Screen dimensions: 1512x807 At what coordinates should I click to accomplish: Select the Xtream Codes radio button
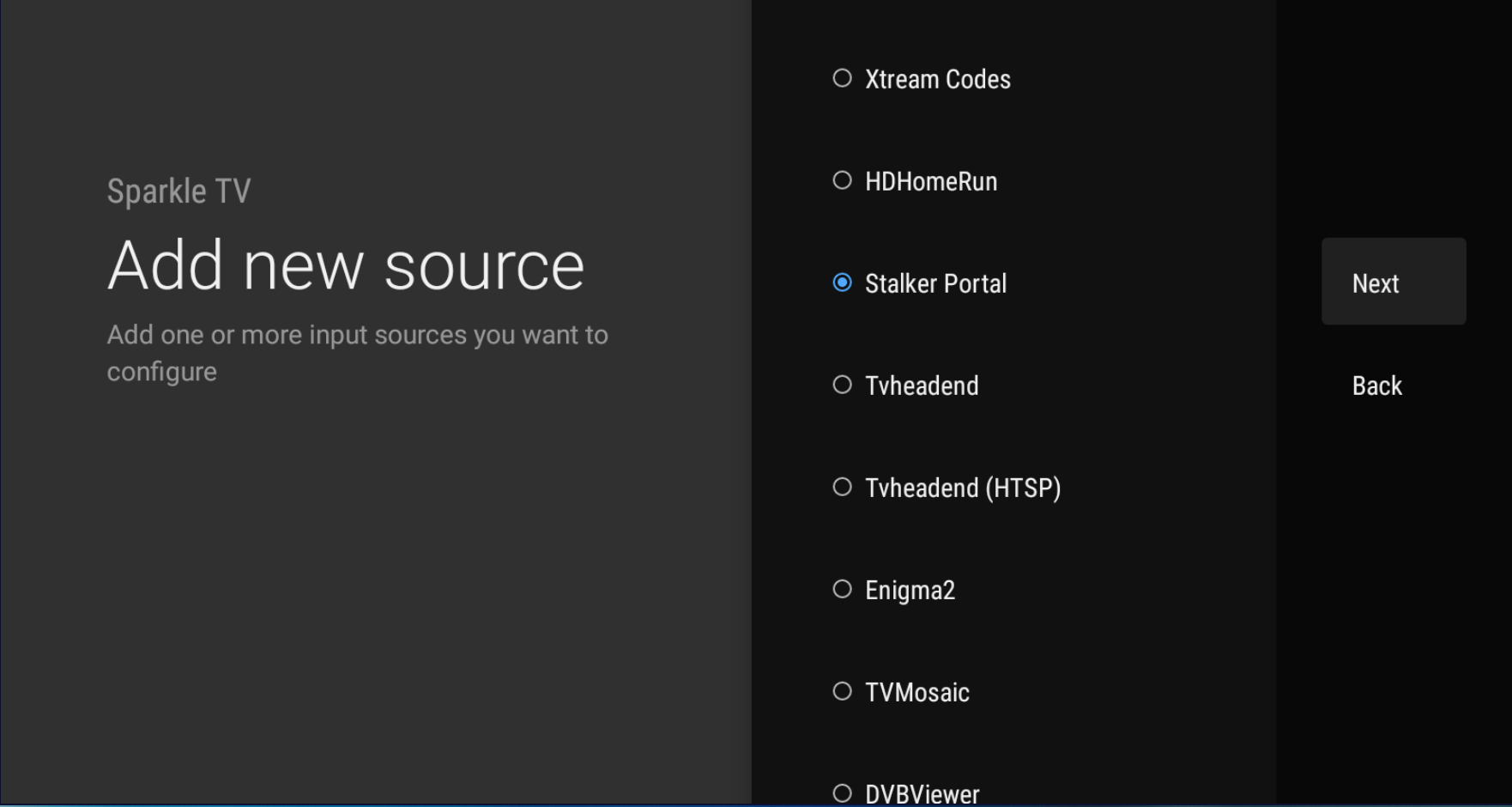pyautogui.click(x=842, y=78)
